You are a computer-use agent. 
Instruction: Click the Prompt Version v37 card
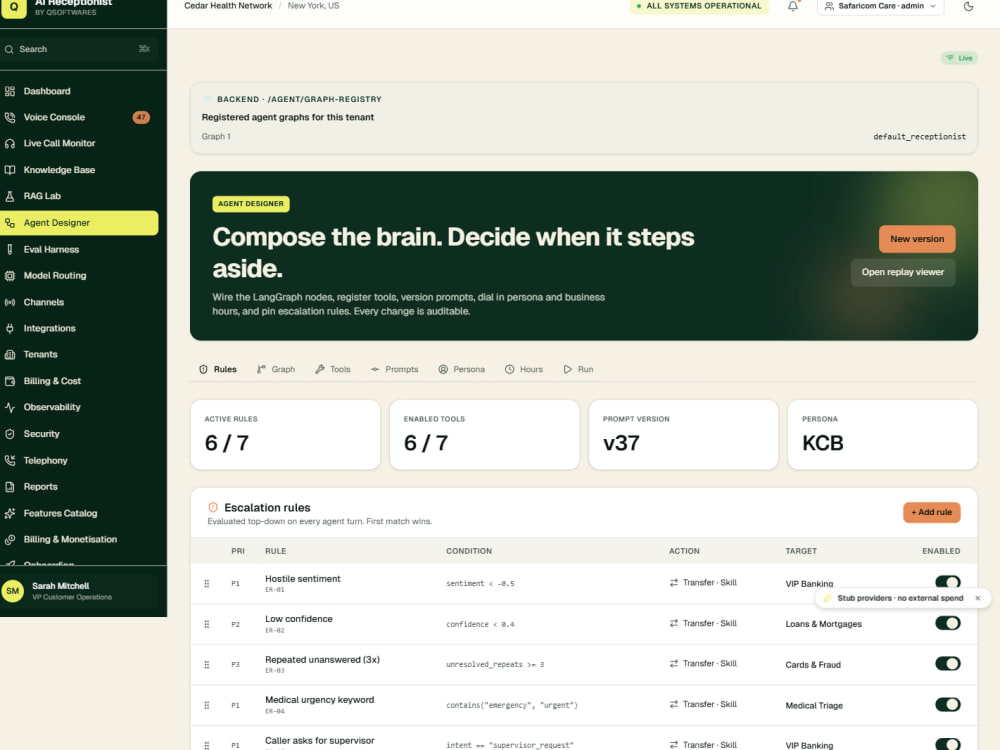[684, 435]
